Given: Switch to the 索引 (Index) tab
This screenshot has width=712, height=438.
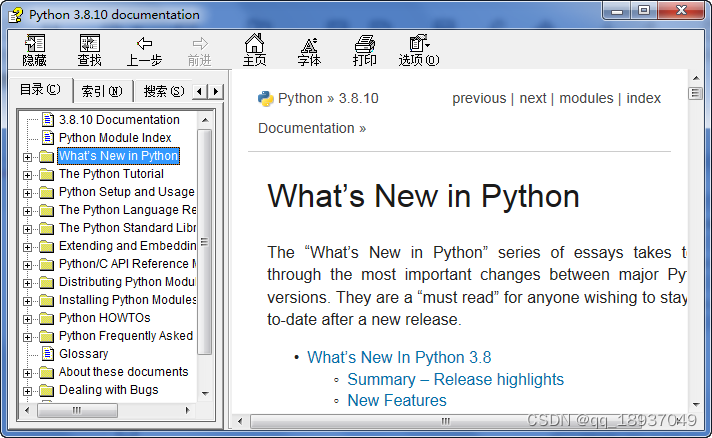Looking at the screenshot, I should [102, 91].
